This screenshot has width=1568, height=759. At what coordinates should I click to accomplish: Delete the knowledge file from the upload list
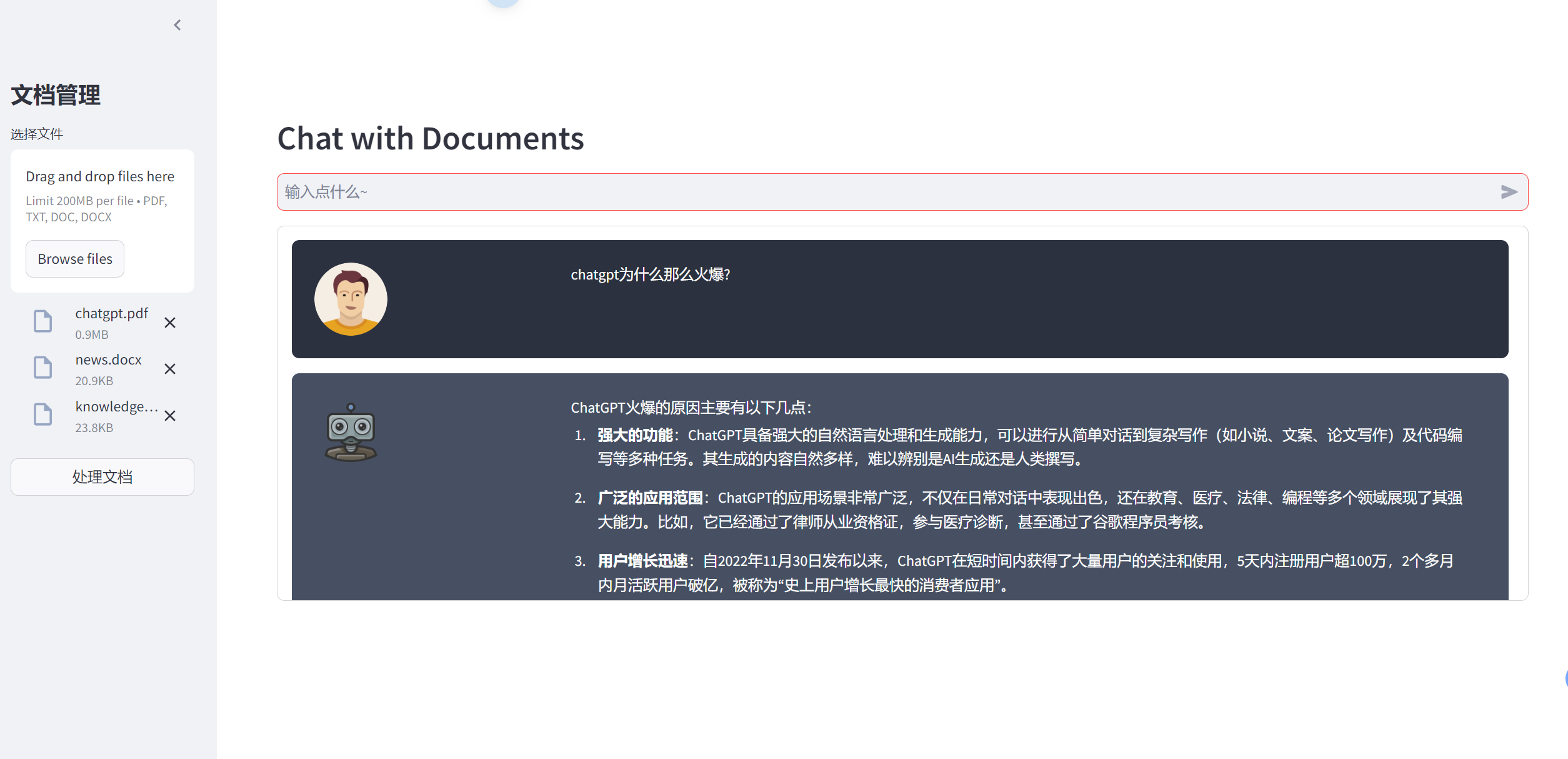coord(170,416)
